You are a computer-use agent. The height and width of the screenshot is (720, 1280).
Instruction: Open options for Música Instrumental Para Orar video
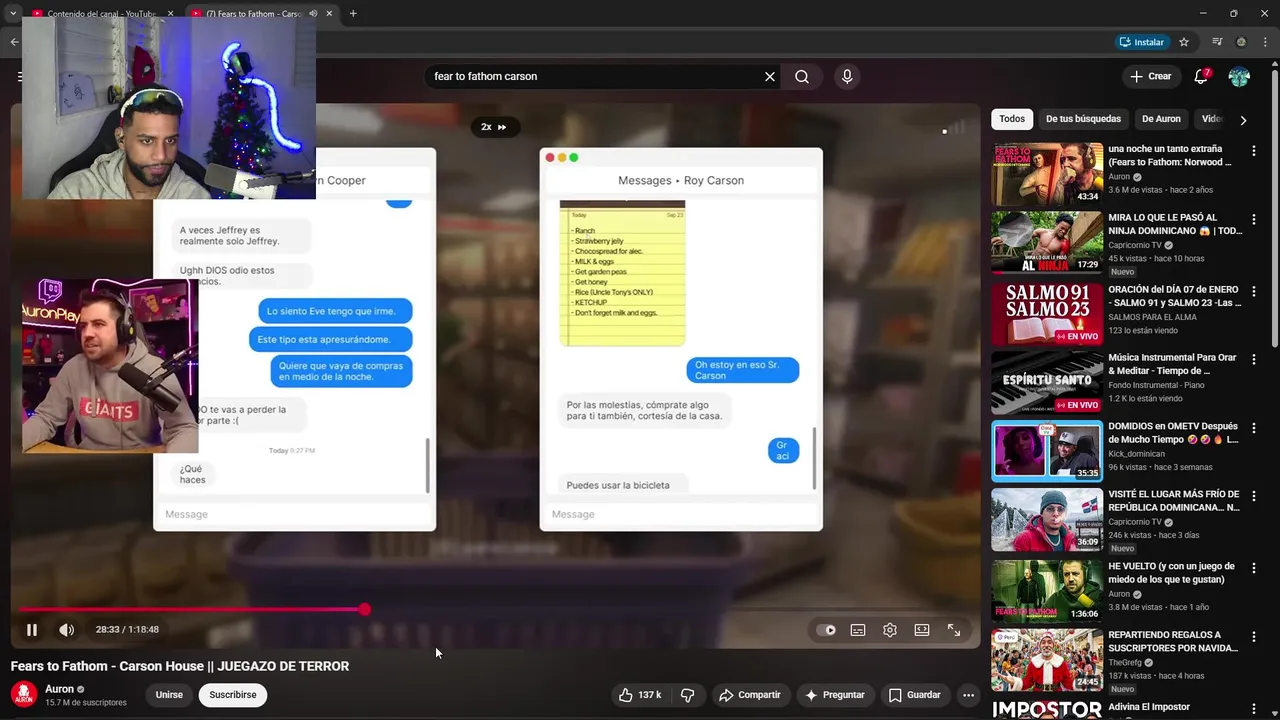(x=1254, y=359)
